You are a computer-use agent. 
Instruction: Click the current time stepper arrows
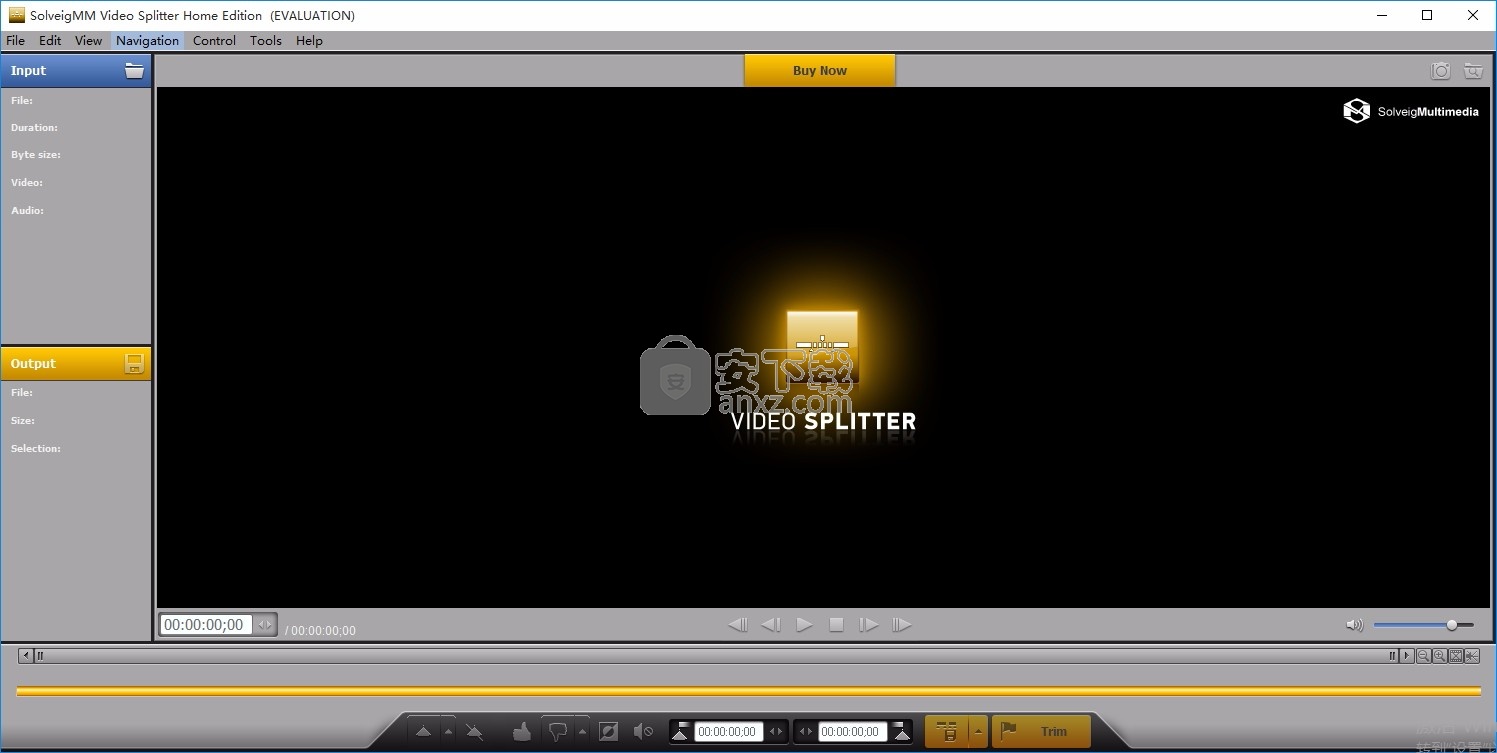coord(264,625)
